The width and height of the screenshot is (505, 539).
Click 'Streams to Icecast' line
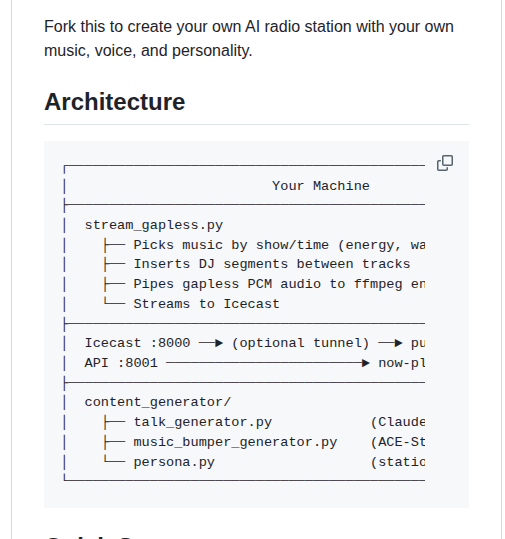pos(207,304)
